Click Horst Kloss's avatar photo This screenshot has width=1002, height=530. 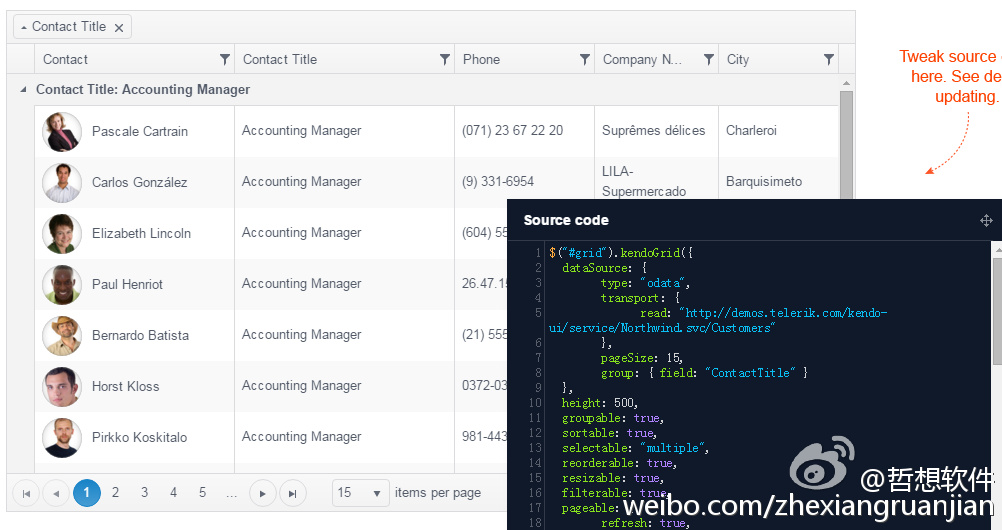click(x=62, y=387)
